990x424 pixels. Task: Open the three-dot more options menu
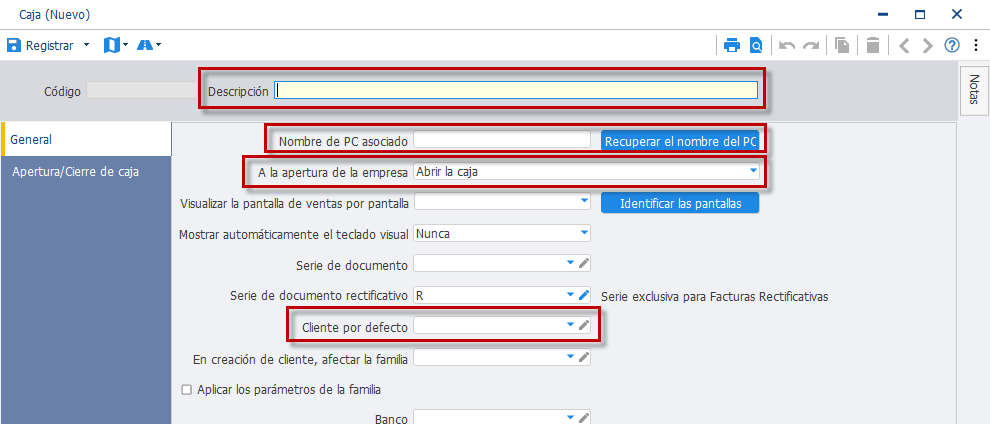click(975, 45)
